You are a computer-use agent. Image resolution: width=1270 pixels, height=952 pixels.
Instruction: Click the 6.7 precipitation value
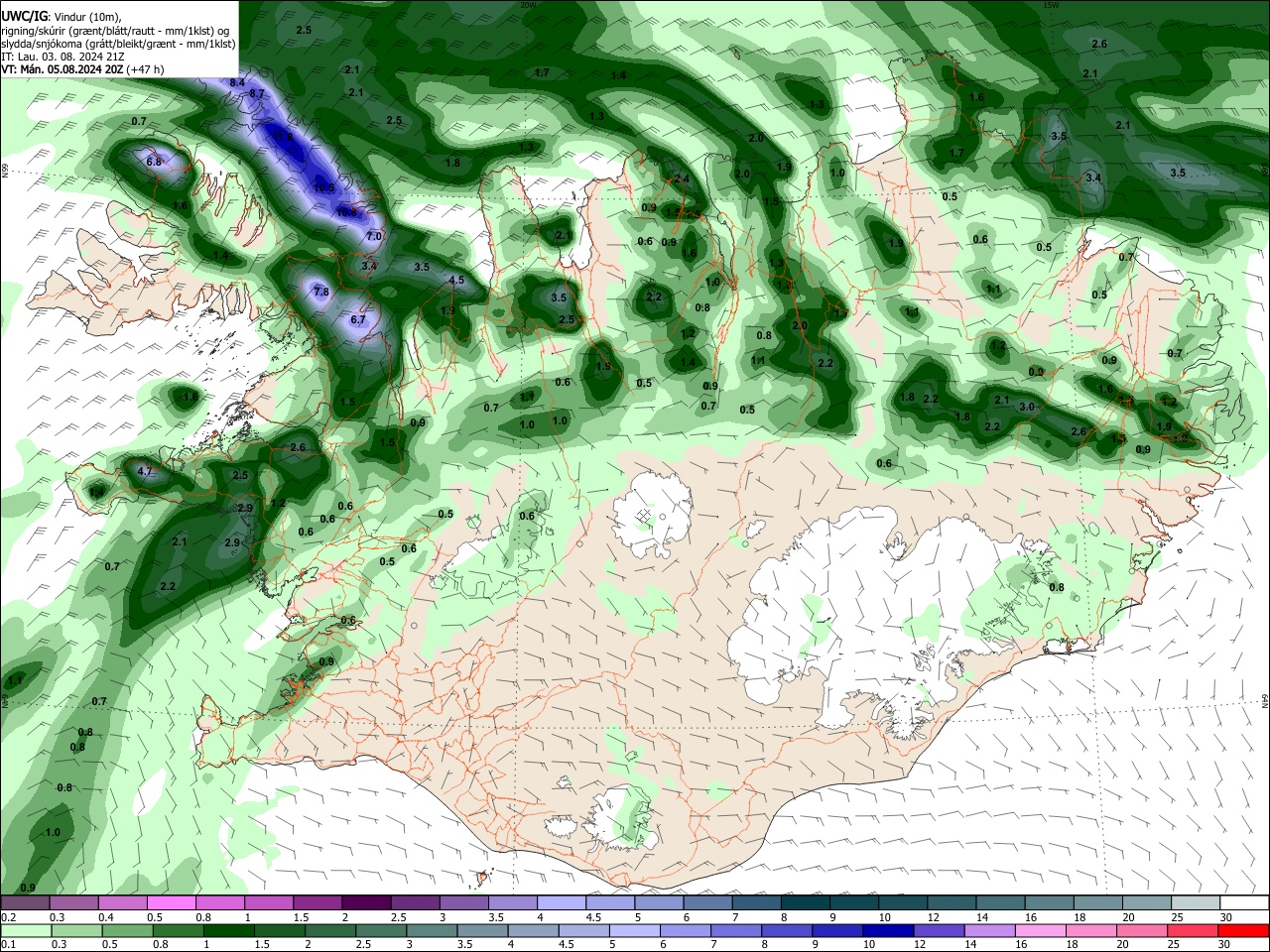click(358, 319)
